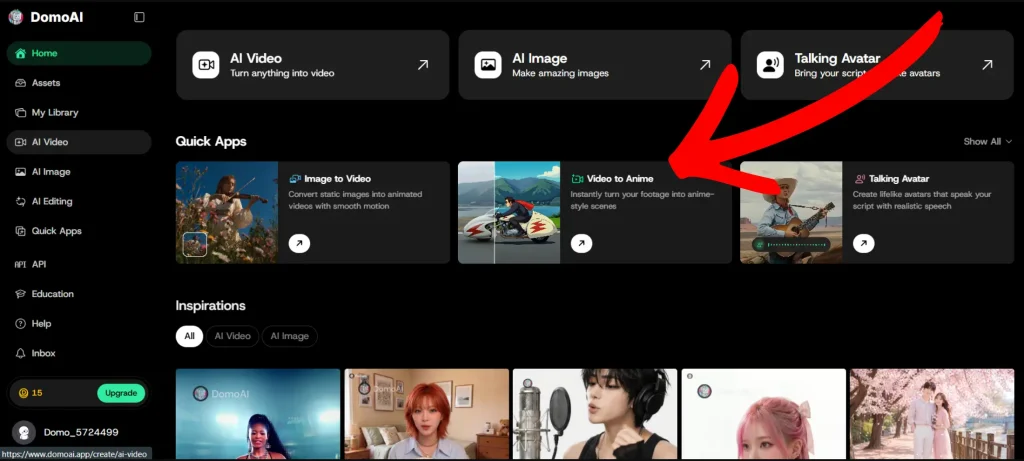The height and width of the screenshot is (461, 1024).
Task: Collapse the sidebar panel icon
Action: click(139, 18)
